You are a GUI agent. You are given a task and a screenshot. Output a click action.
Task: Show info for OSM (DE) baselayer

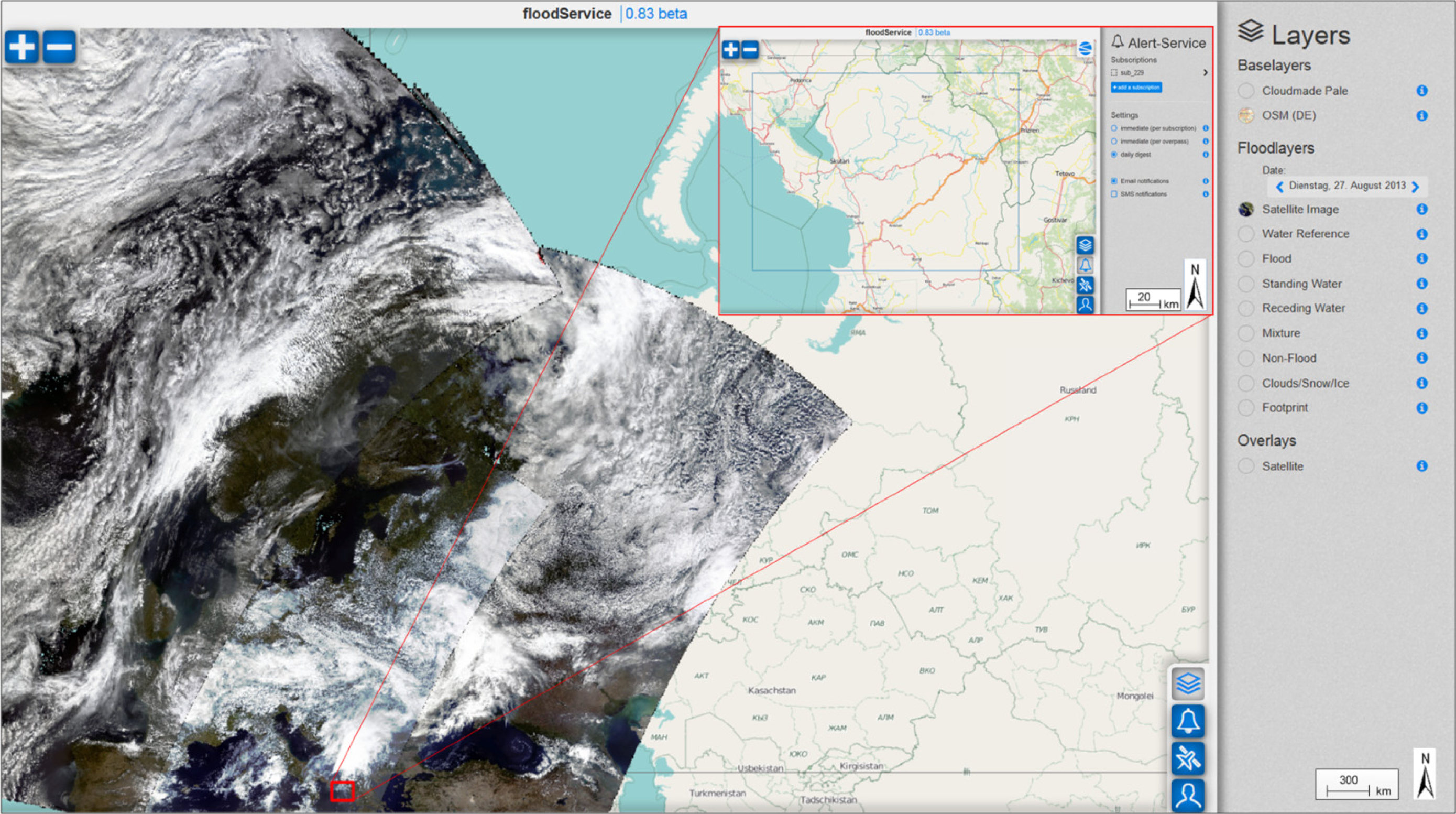pos(1422,116)
